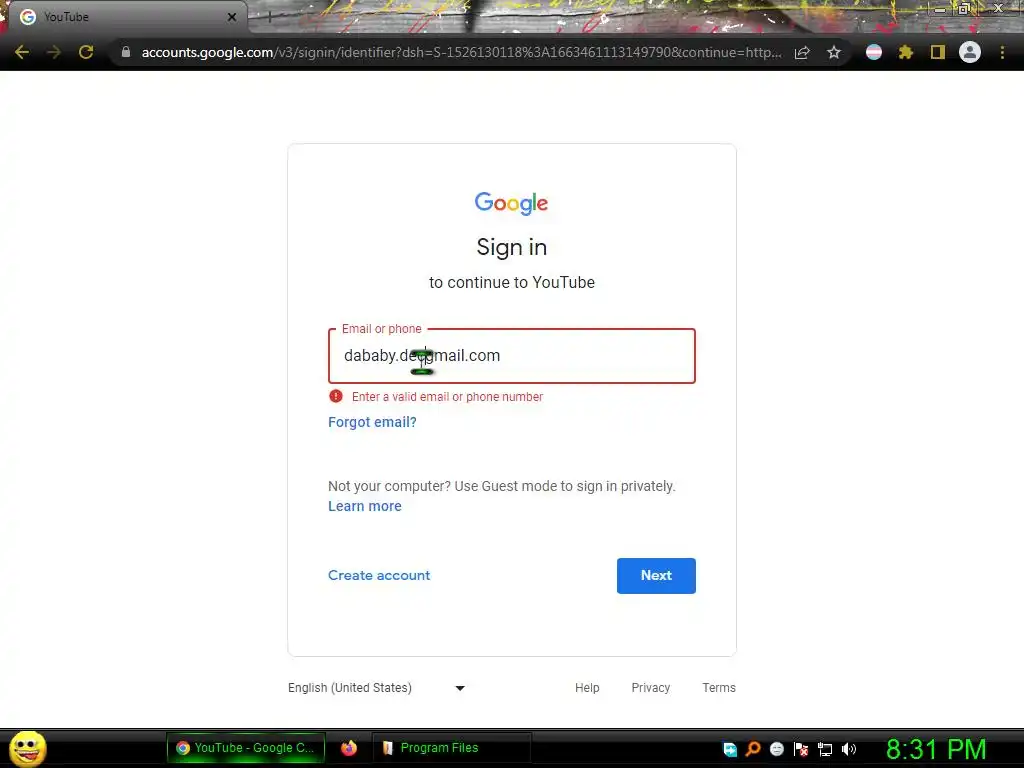
Task: Click the smiley start button on taskbar
Action: click(27, 748)
